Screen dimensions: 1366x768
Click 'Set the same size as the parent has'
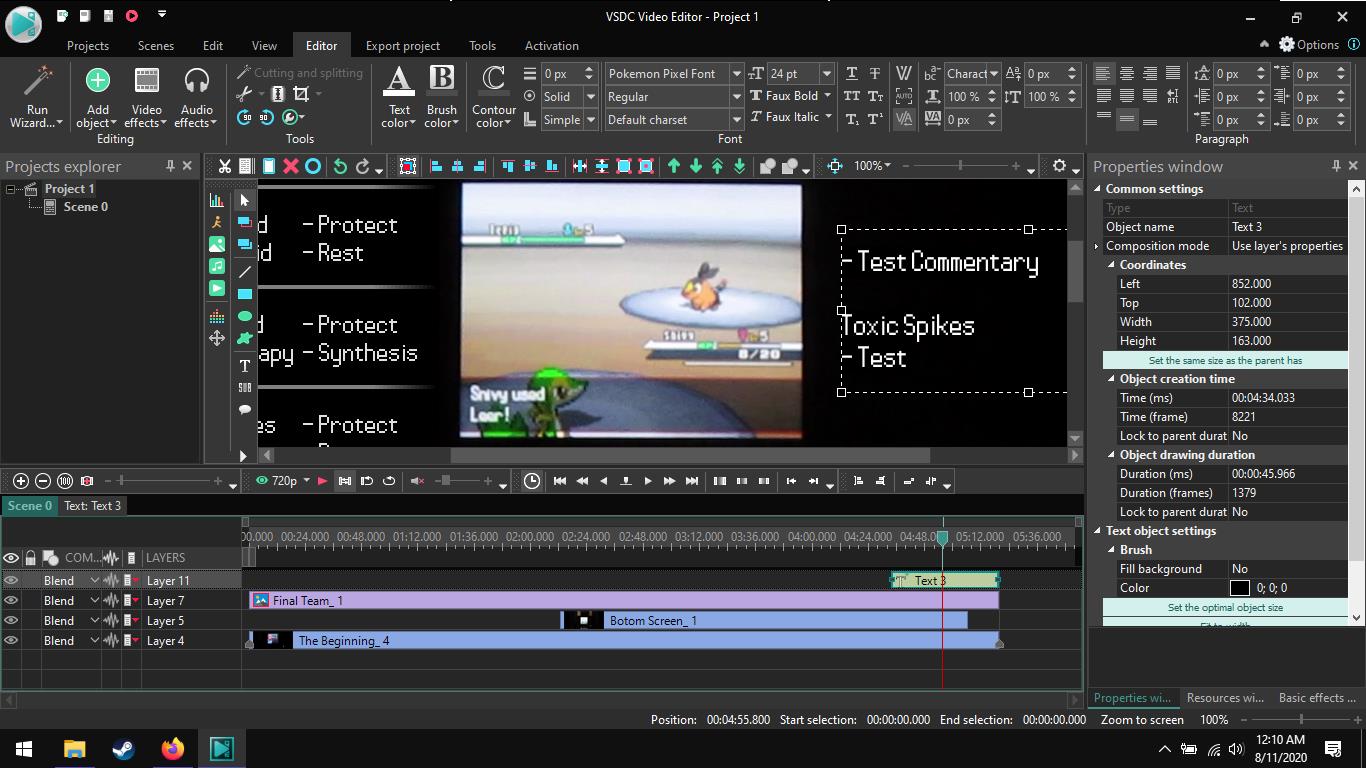pyautogui.click(x=1225, y=360)
